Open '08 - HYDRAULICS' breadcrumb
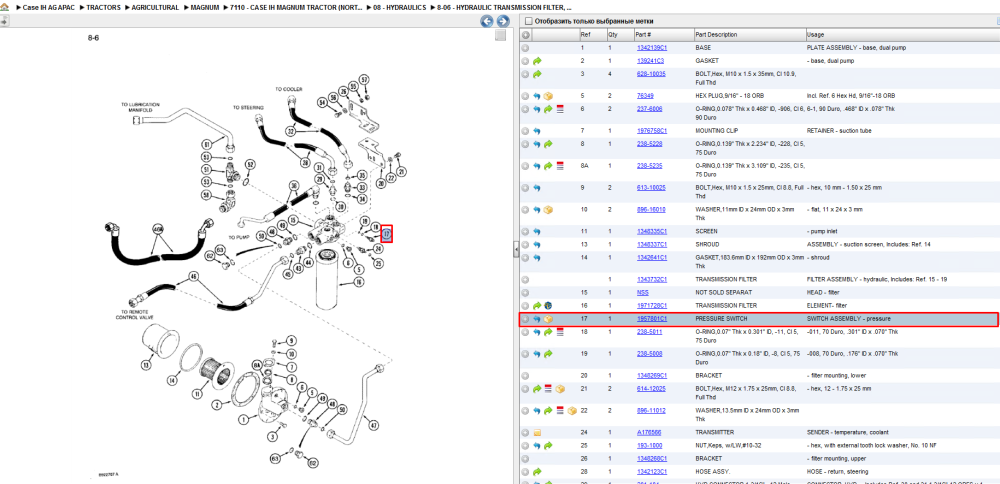The image size is (1000, 484). (x=400, y=7)
